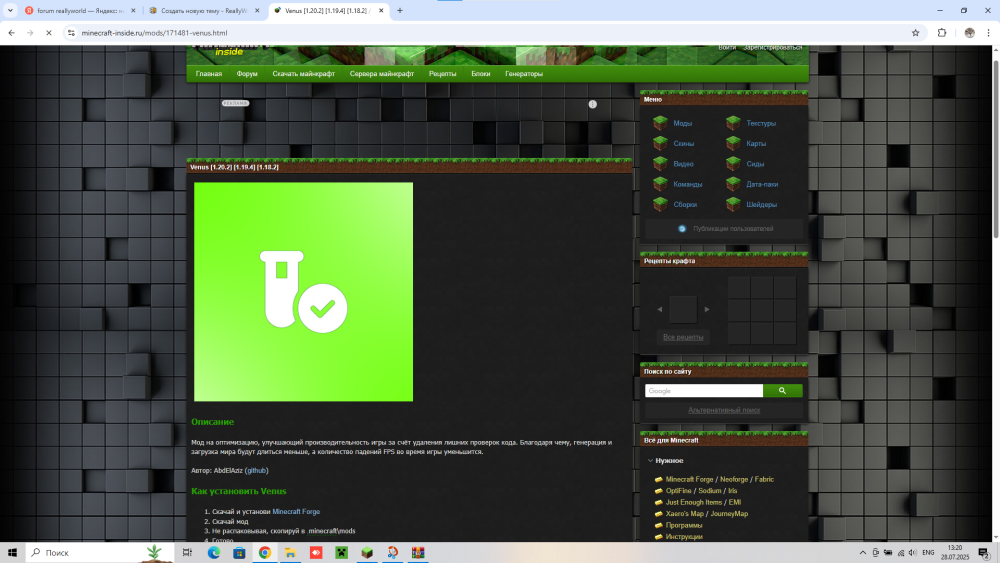Click the grass block icon beside Моды
The height and width of the screenshot is (563, 1000).
point(660,123)
